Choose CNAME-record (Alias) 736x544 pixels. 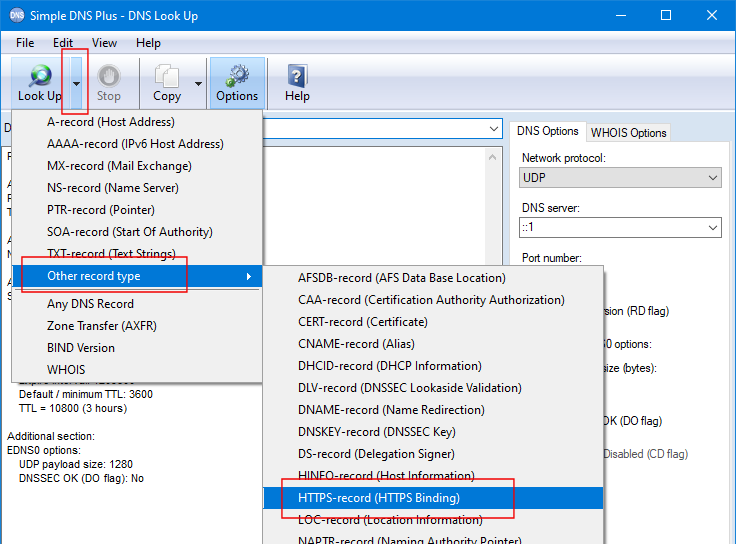tap(433, 344)
